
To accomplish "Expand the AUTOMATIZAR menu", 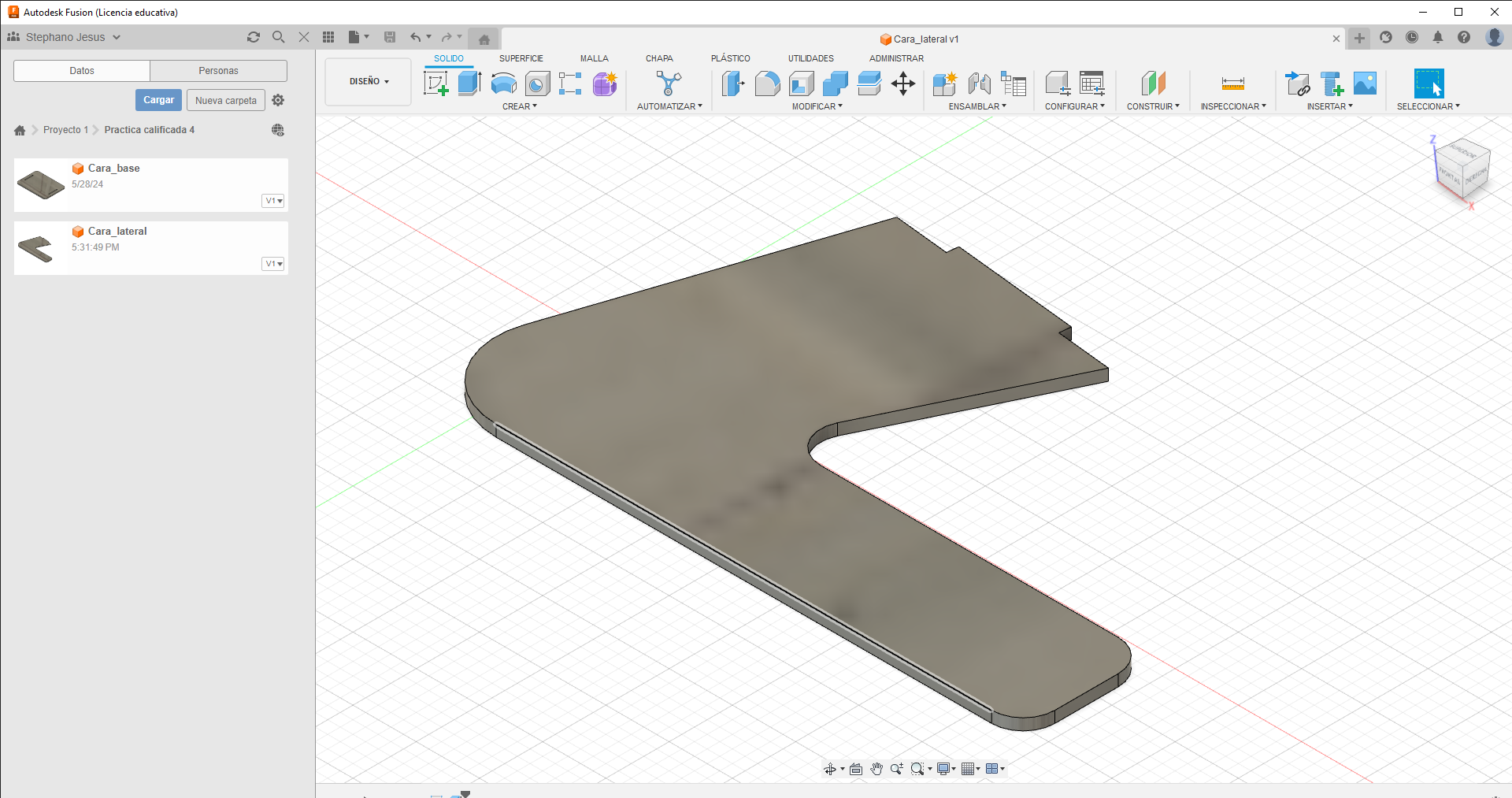I will [669, 106].
